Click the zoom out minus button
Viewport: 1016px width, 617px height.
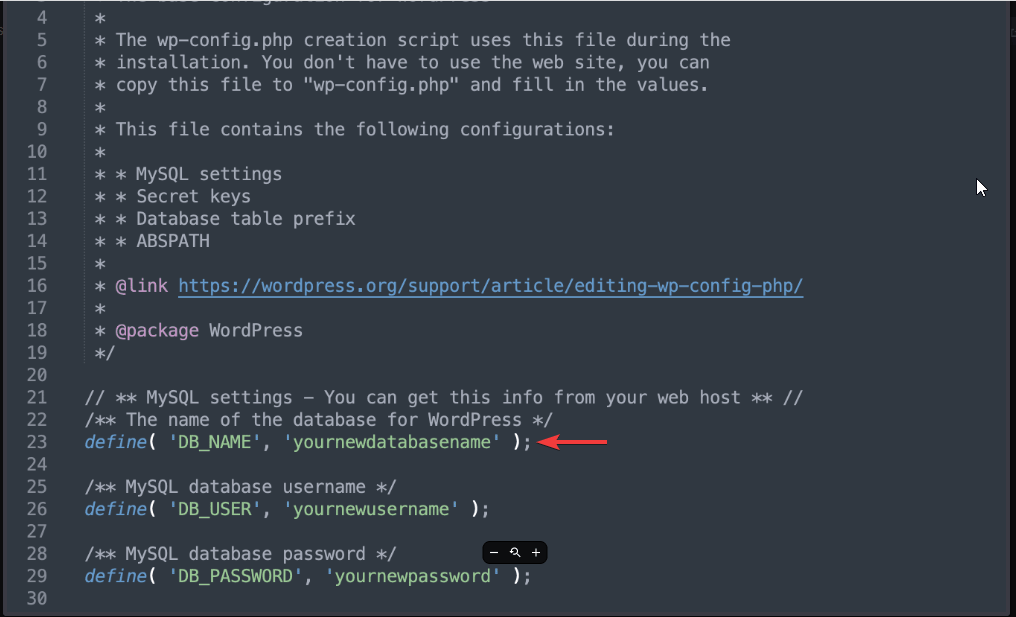[x=494, y=553]
